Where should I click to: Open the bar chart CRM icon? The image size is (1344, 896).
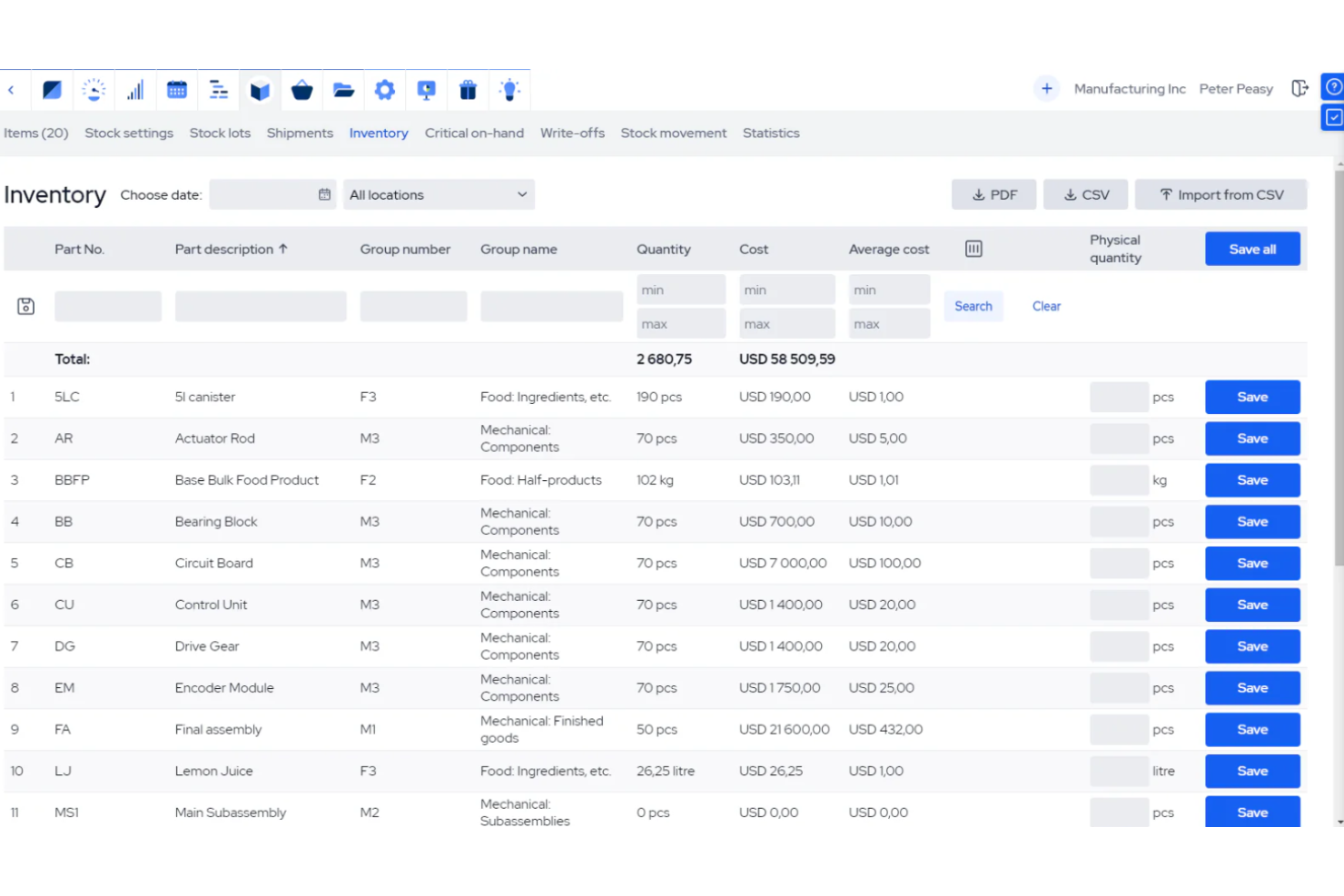pyautogui.click(x=135, y=90)
